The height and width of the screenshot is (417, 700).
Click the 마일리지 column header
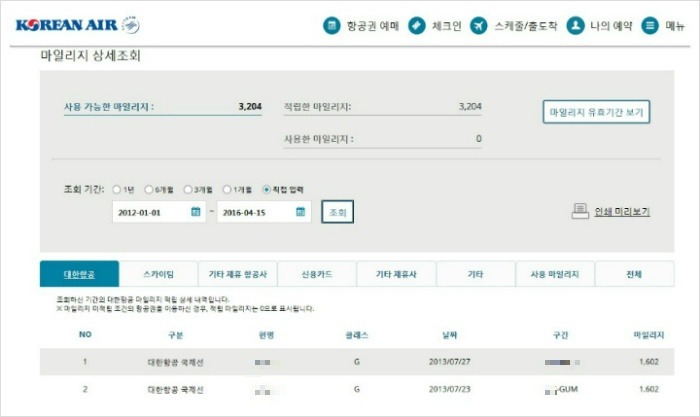pyautogui.click(x=649, y=335)
